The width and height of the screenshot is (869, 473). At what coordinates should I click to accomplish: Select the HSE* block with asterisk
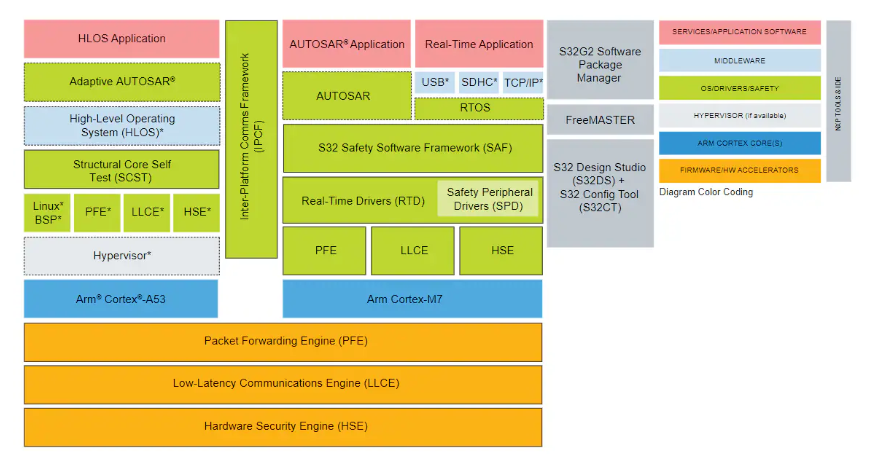(x=196, y=213)
